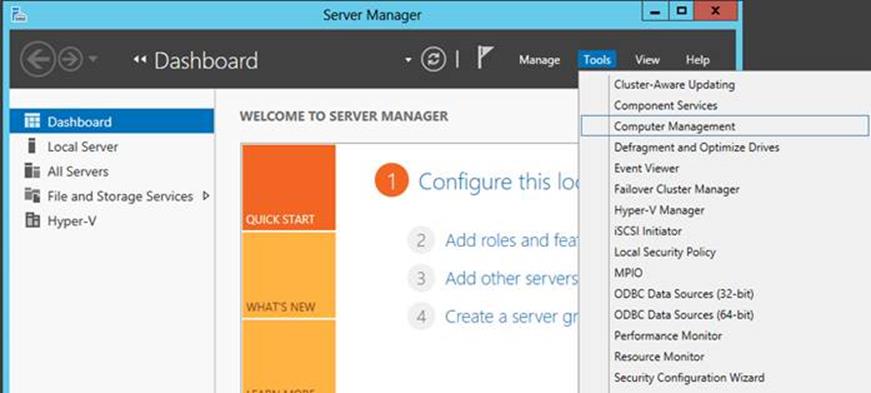Screen dimensions: 871x393
Task: Click the Server Manager title bar icon
Action: (19, 15)
